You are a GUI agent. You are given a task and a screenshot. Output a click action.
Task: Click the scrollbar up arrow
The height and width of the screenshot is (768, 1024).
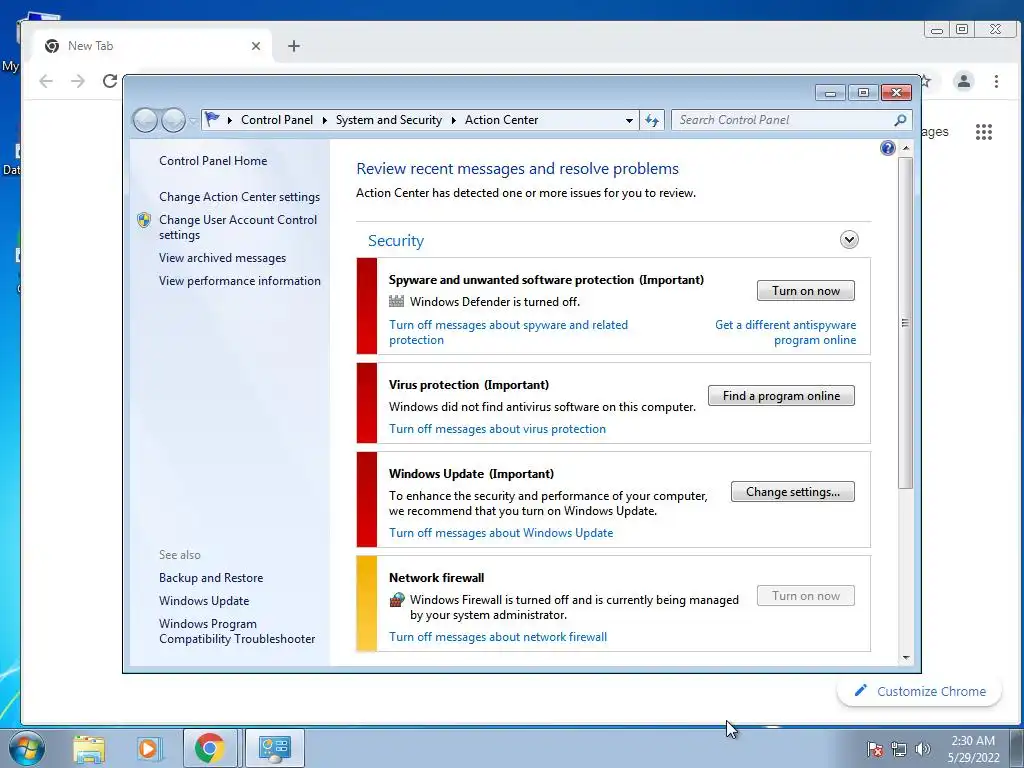click(x=905, y=148)
